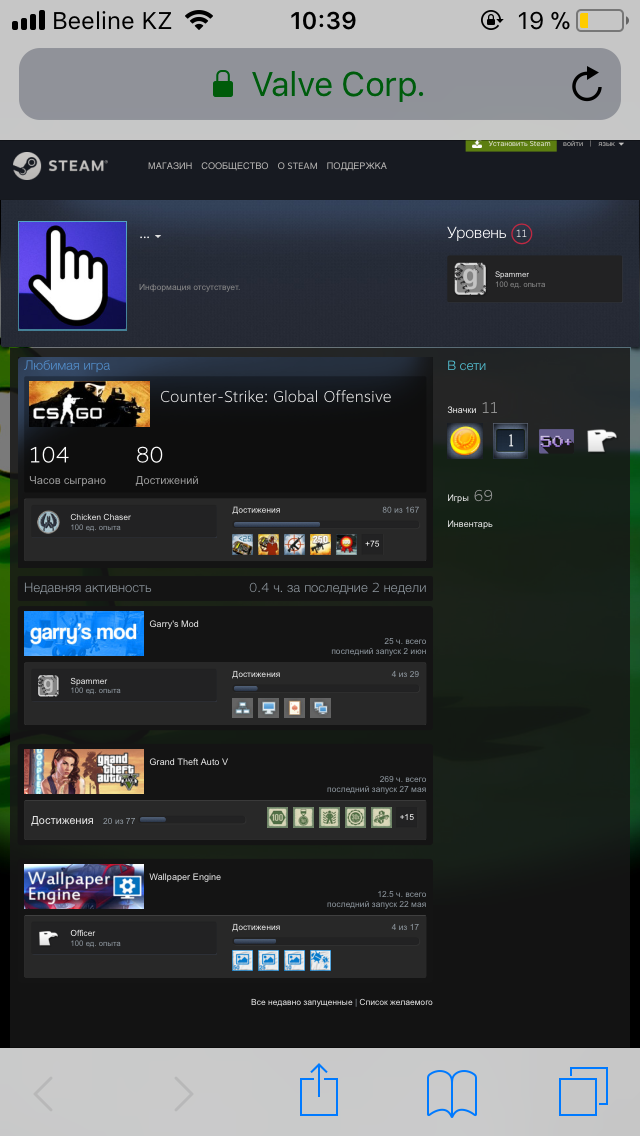Show the +15 more GTA V achievements
640x1136 pixels.
pos(407,817)
